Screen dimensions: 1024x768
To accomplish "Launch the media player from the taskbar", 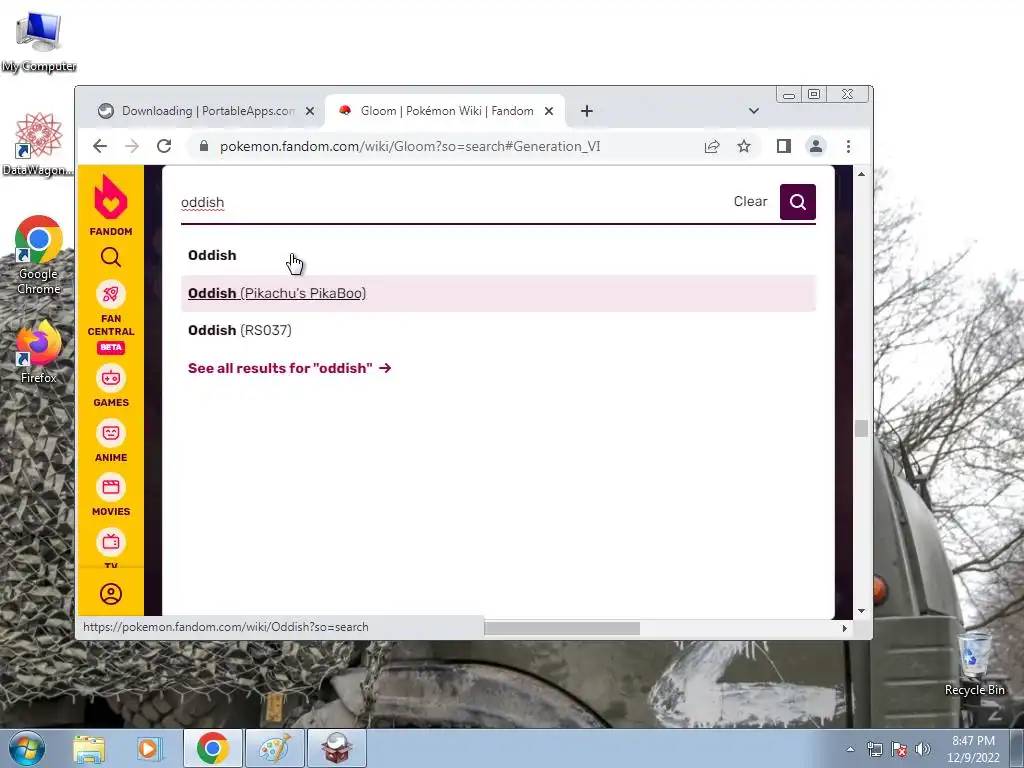I will point(148,749).
